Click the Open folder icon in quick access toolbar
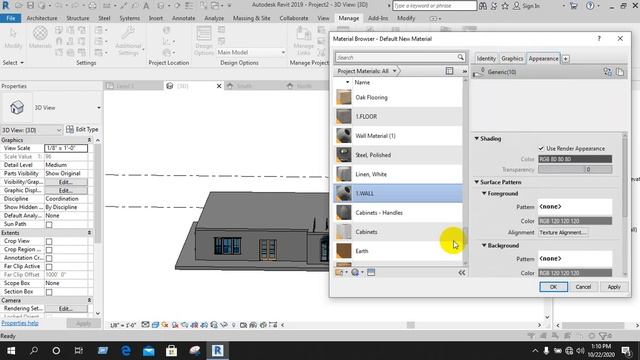Screen dimensions: 640x360 click(19, 6)
